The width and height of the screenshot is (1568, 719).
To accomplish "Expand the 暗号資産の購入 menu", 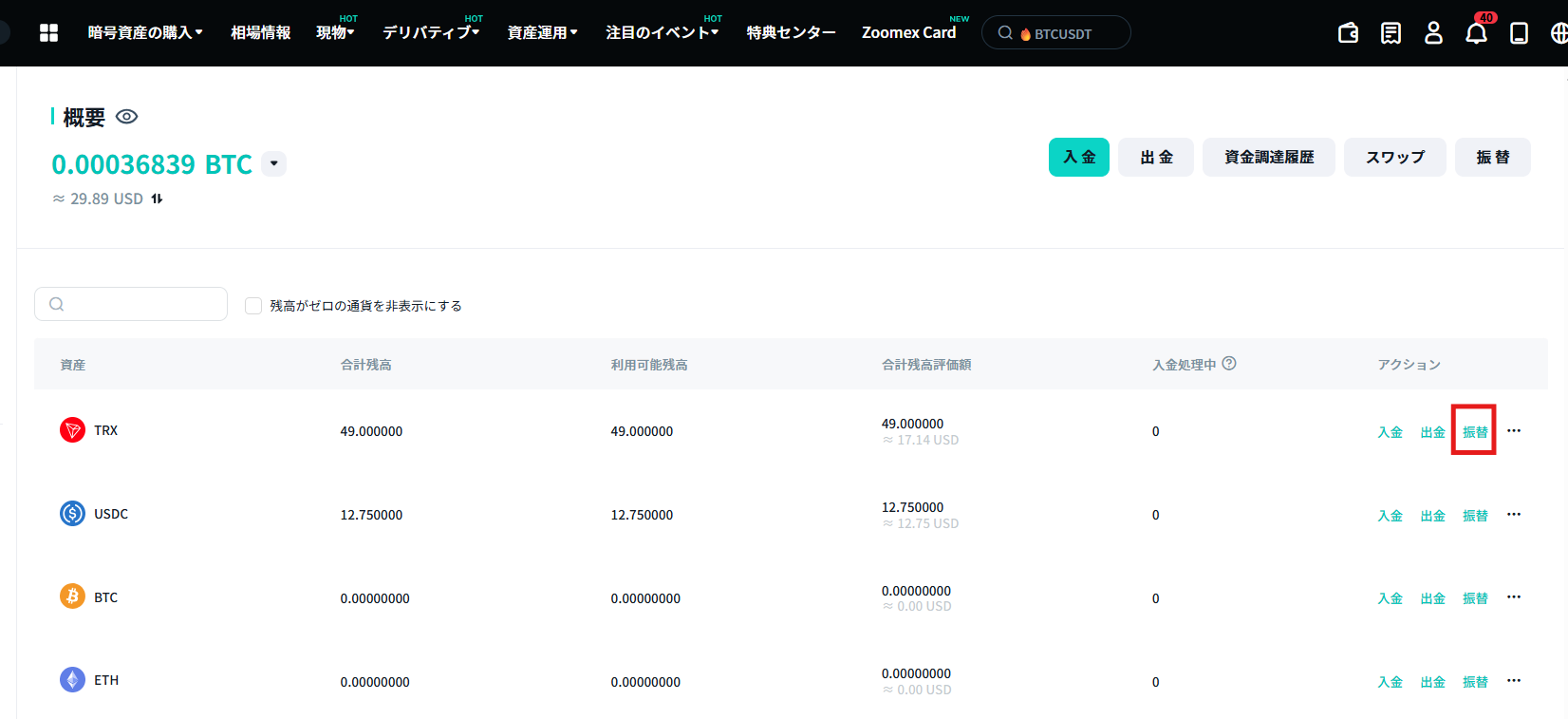I will 145,32.
